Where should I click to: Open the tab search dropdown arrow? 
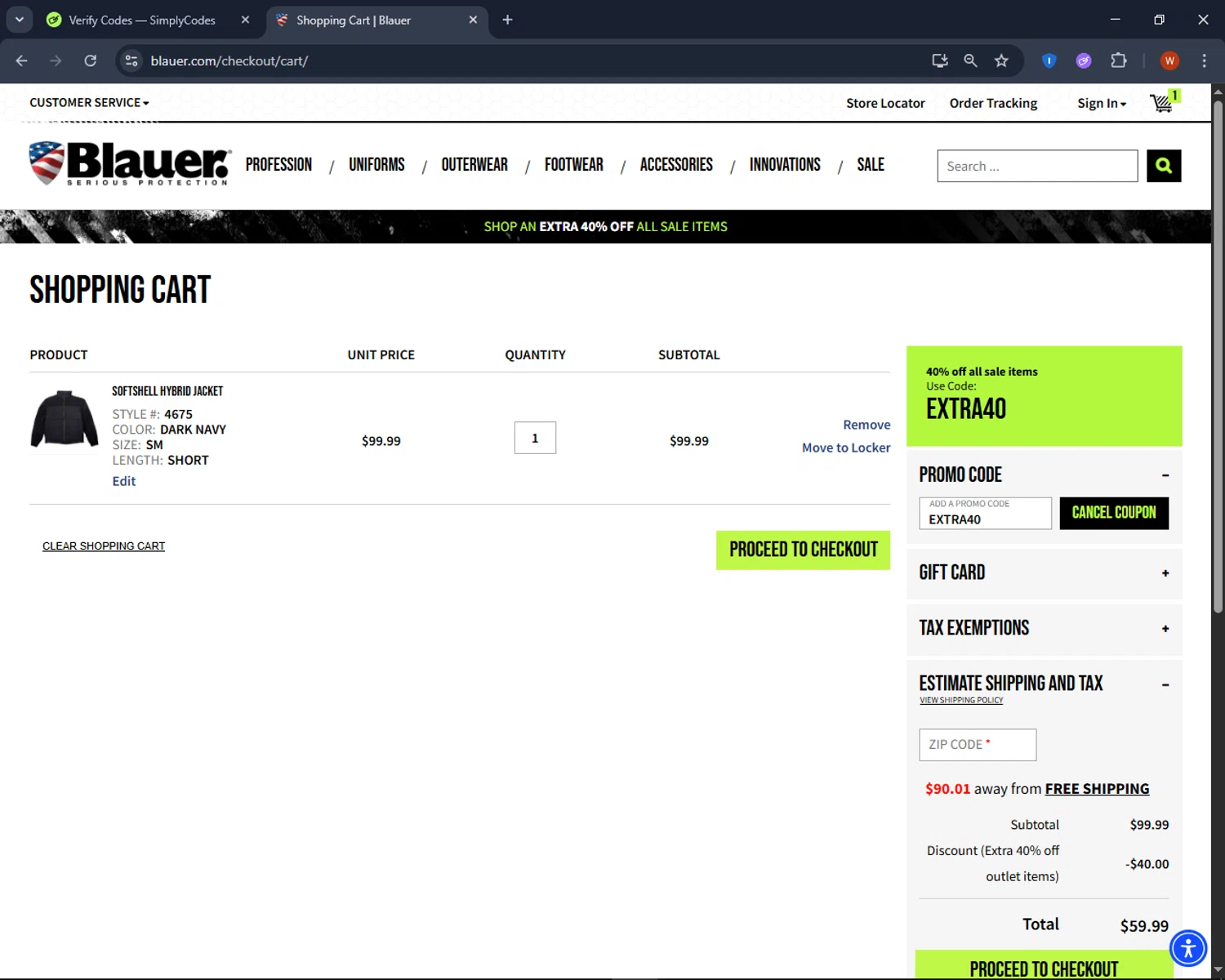pyautogui.click(x=20, y=20)
